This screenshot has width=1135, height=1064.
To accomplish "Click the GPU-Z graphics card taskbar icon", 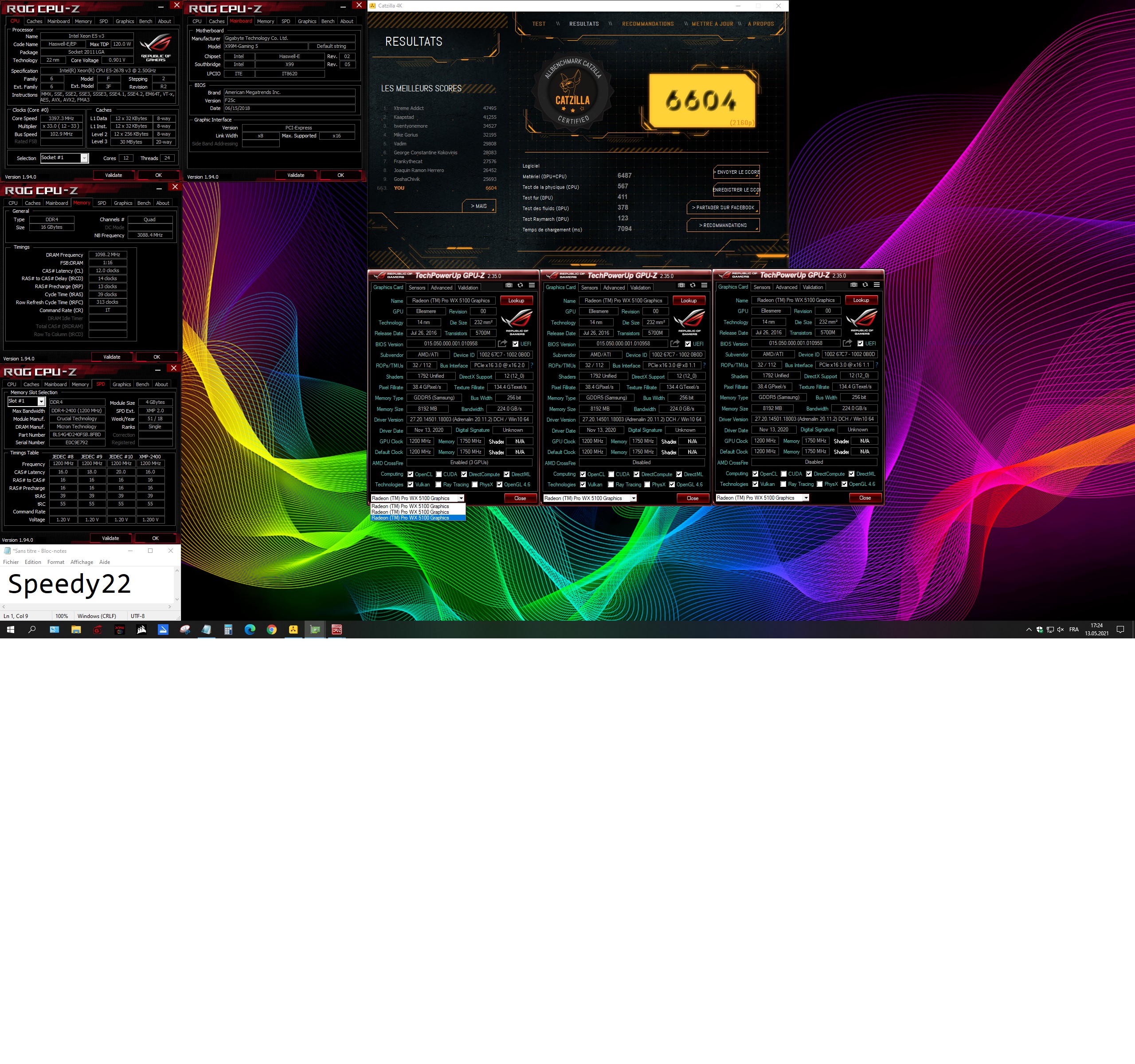I will click(x=315, y=630).
